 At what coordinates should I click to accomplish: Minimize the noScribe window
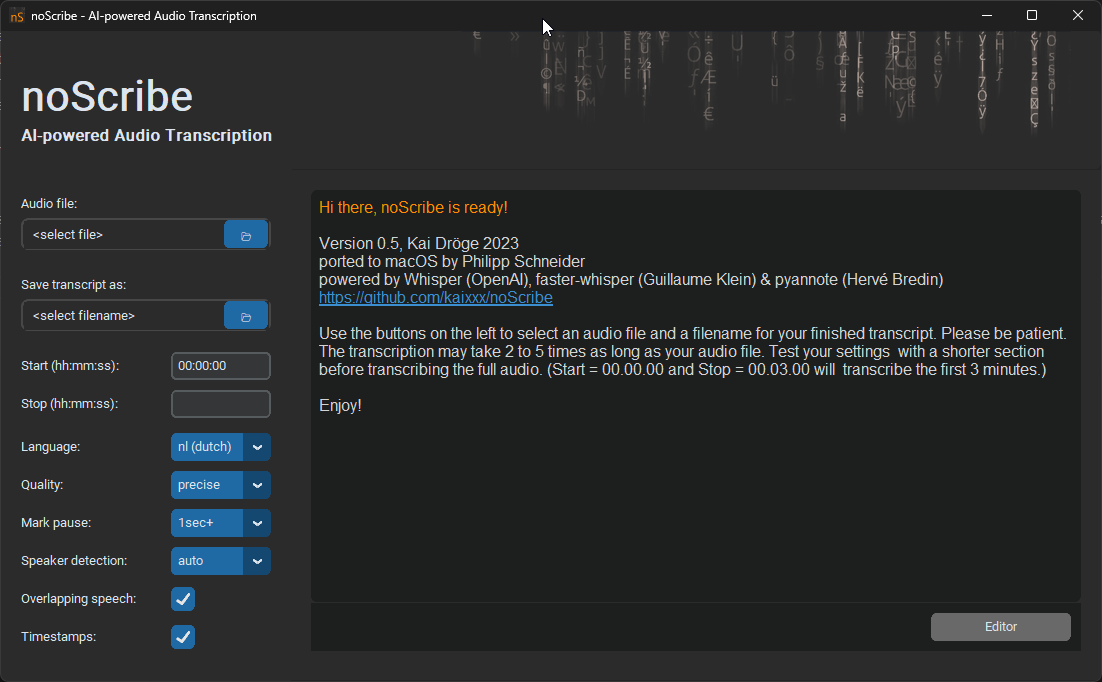point(986,15)
